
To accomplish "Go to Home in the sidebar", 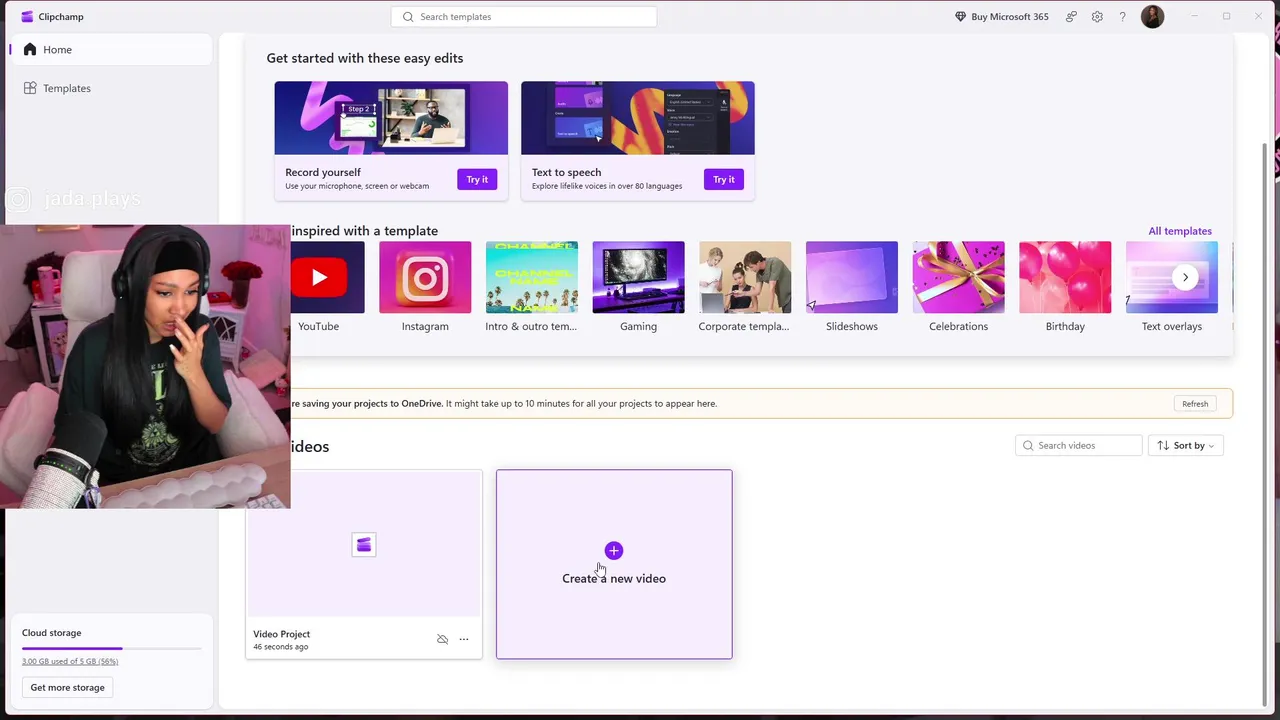I will point(110,50).
